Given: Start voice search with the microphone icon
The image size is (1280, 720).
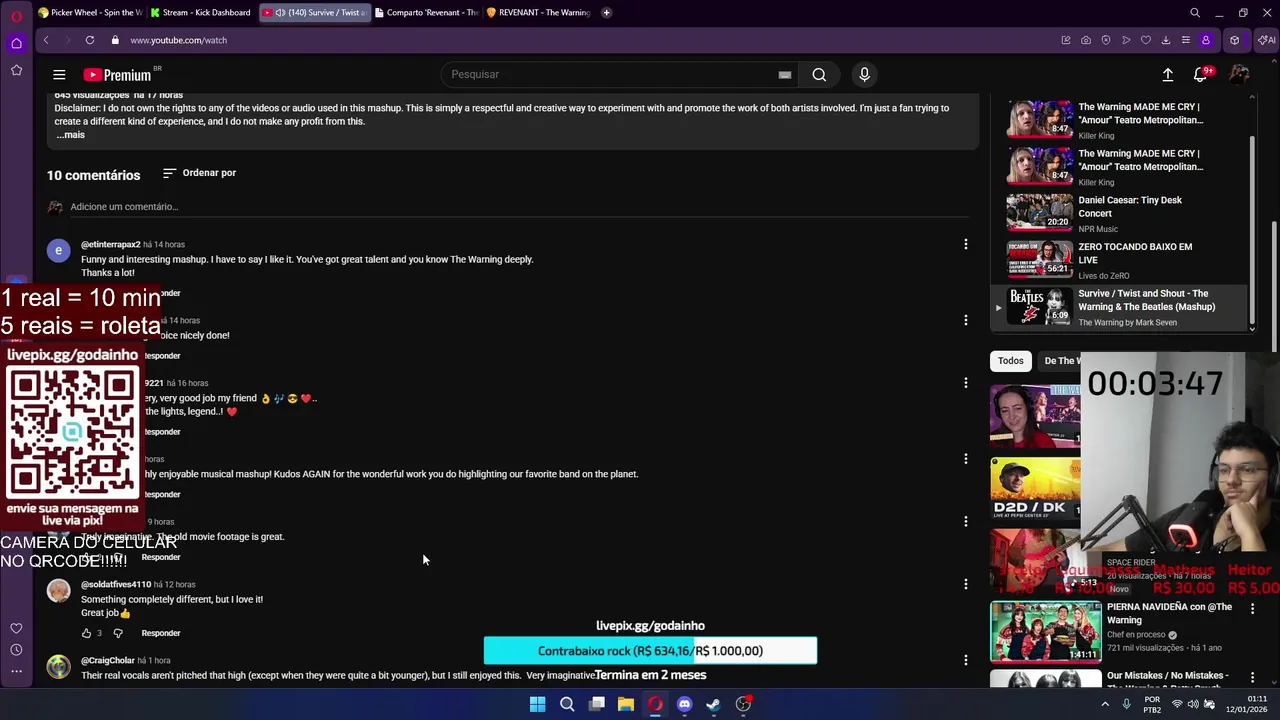Looking at the screenshot, I should point(865,74).
